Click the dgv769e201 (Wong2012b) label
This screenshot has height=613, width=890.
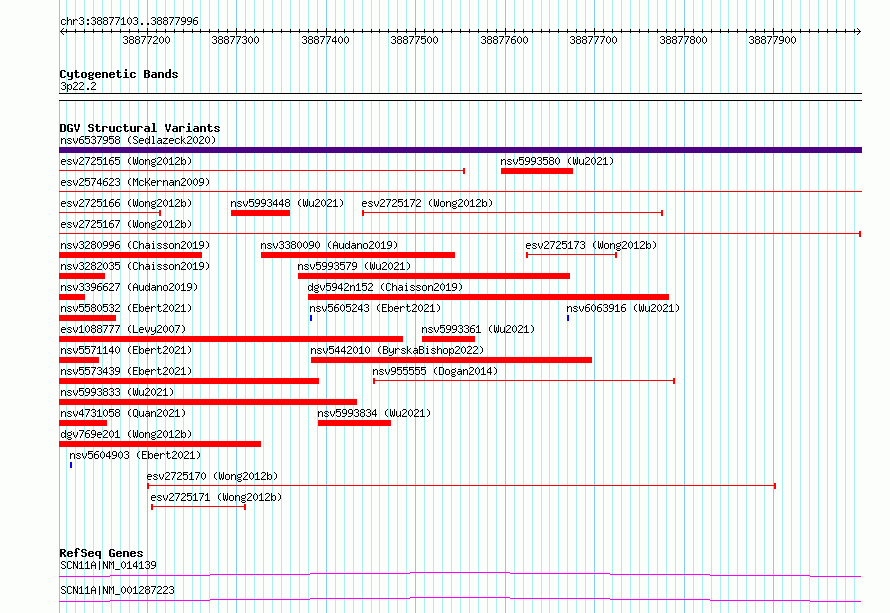[126, 434]
